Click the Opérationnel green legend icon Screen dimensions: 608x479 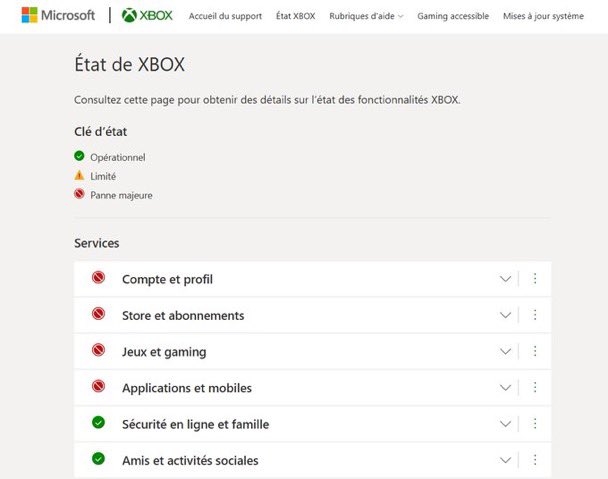79,156
